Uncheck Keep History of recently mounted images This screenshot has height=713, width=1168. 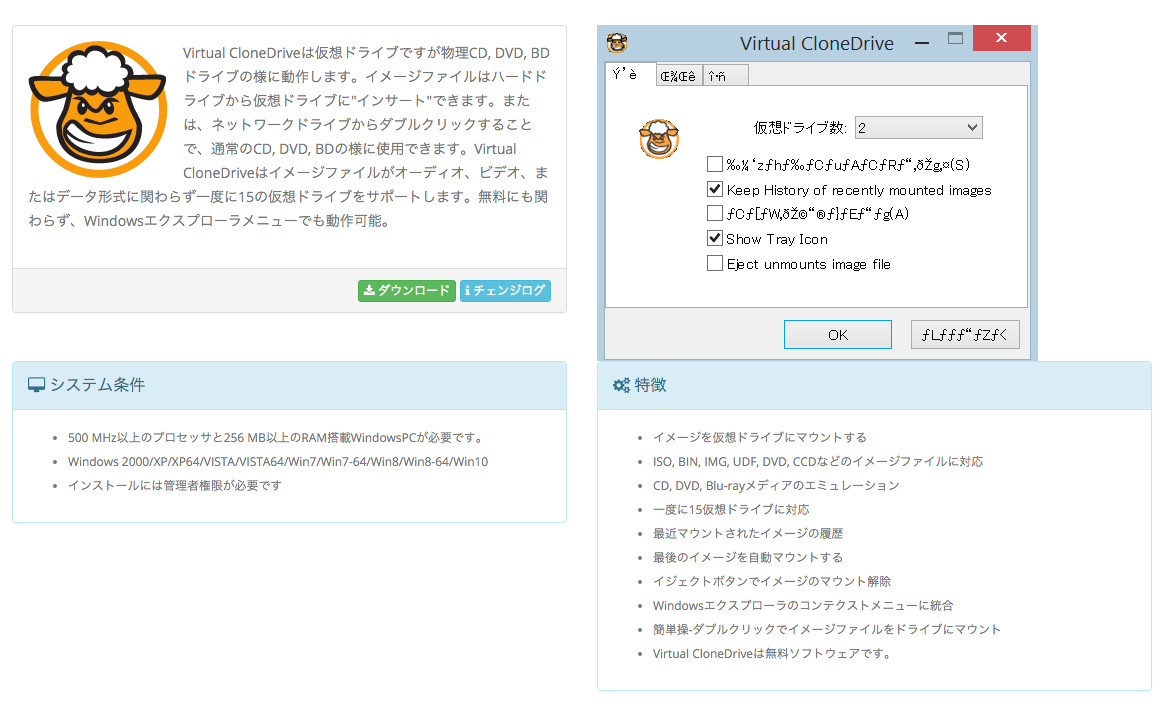click(x=715, y=189)
